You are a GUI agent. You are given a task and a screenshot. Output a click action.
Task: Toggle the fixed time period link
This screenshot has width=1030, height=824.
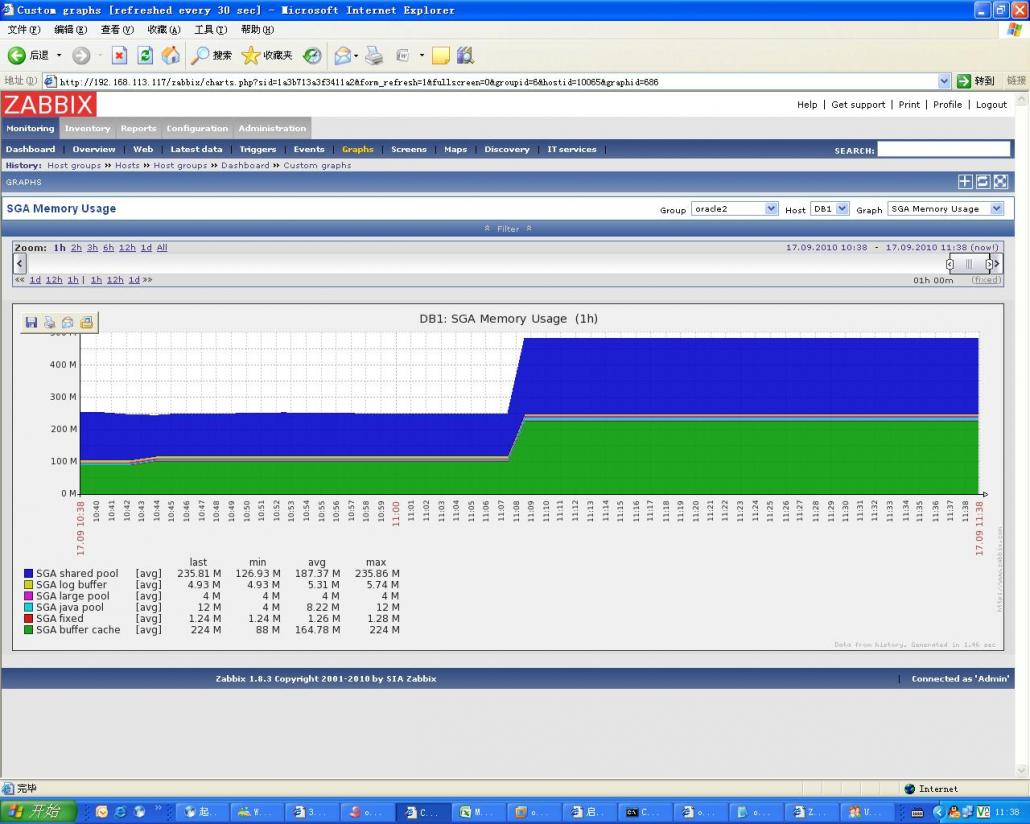coord(986,280)
